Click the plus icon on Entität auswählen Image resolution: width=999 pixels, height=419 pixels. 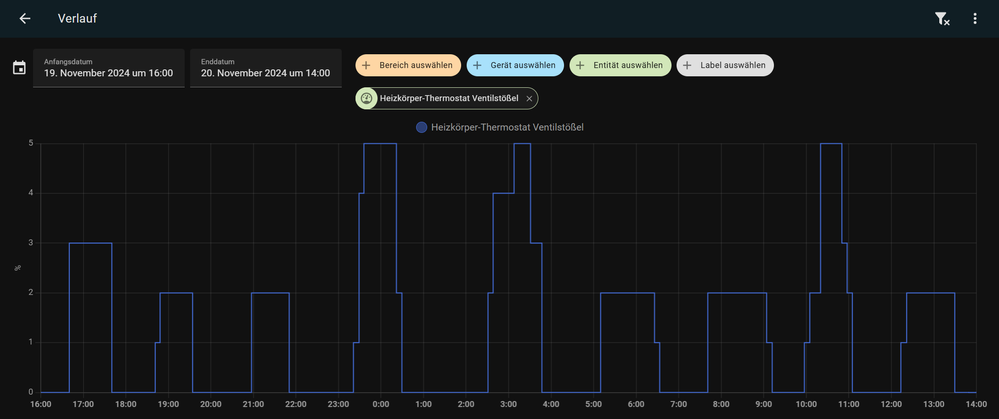[581, 65]
